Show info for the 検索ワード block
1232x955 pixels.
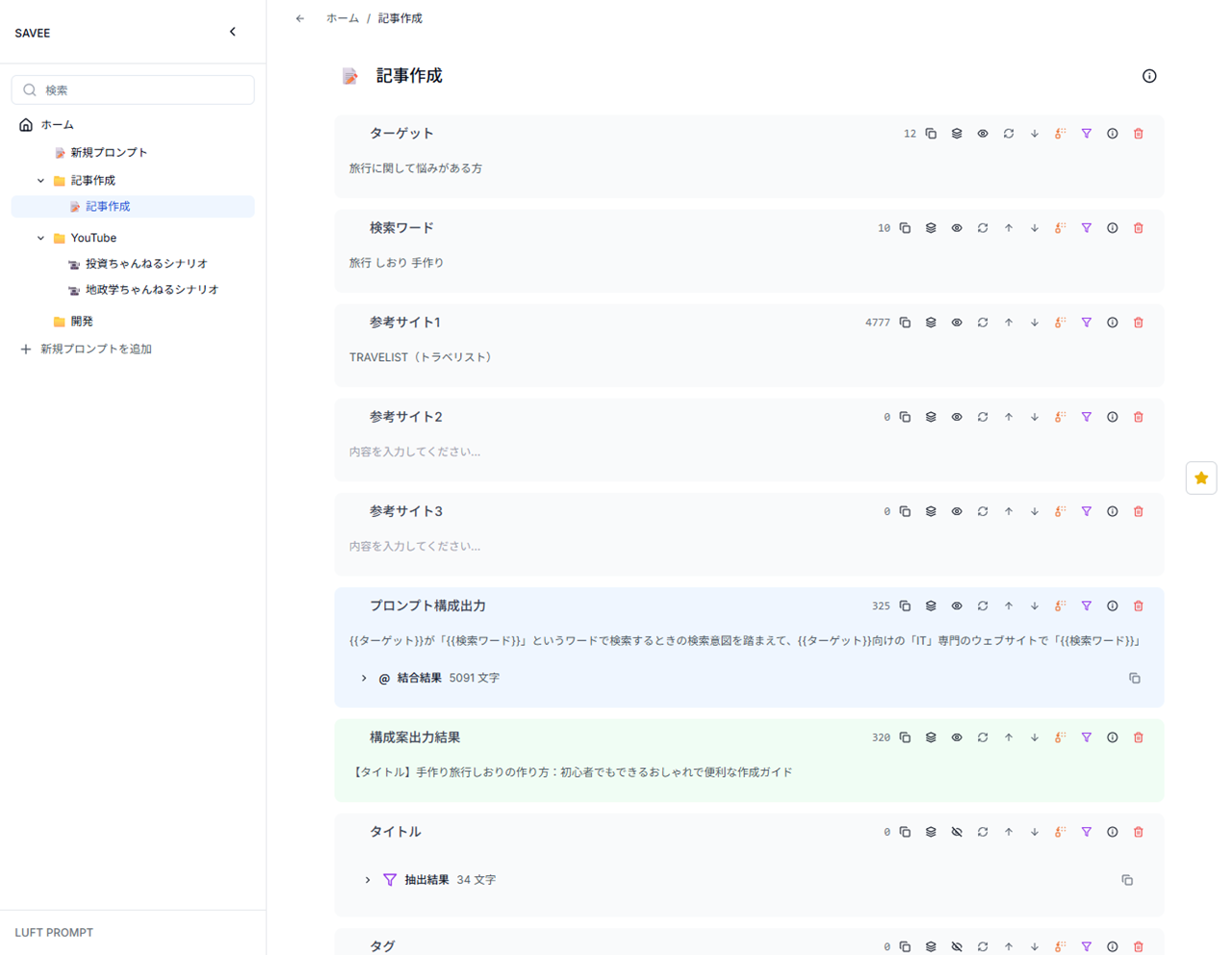[x=1113, y=228]
